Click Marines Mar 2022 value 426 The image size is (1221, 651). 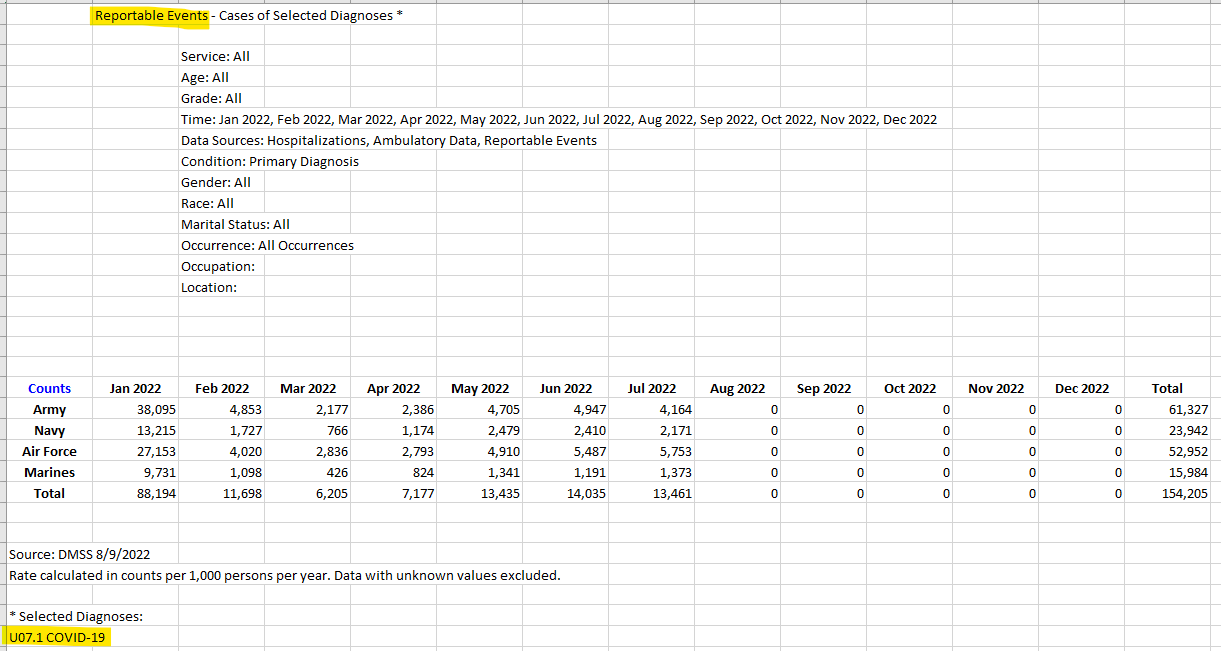point(337,472)
